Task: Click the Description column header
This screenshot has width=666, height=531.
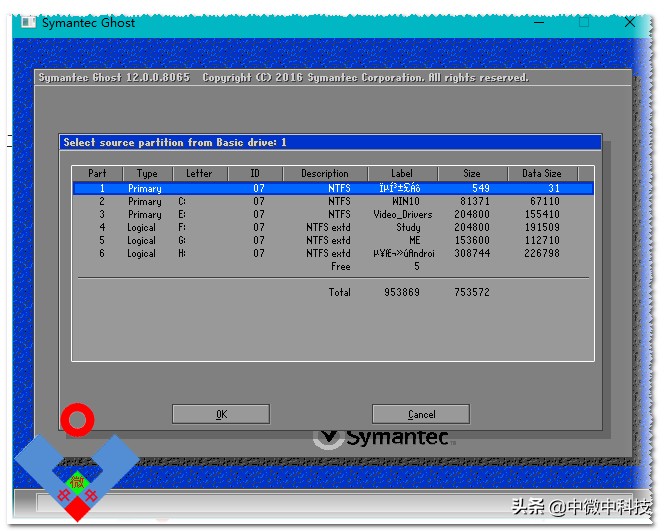Action: click(x=324, y=173)
